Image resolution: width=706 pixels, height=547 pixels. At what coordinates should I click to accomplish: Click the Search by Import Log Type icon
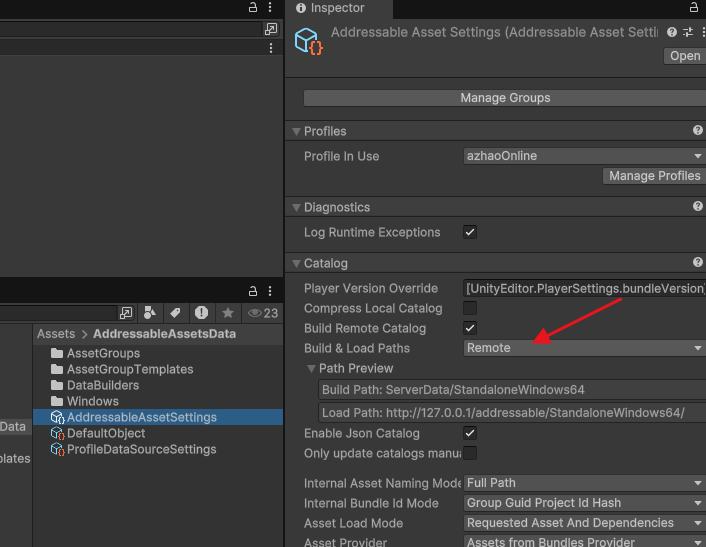pos(201,312)
